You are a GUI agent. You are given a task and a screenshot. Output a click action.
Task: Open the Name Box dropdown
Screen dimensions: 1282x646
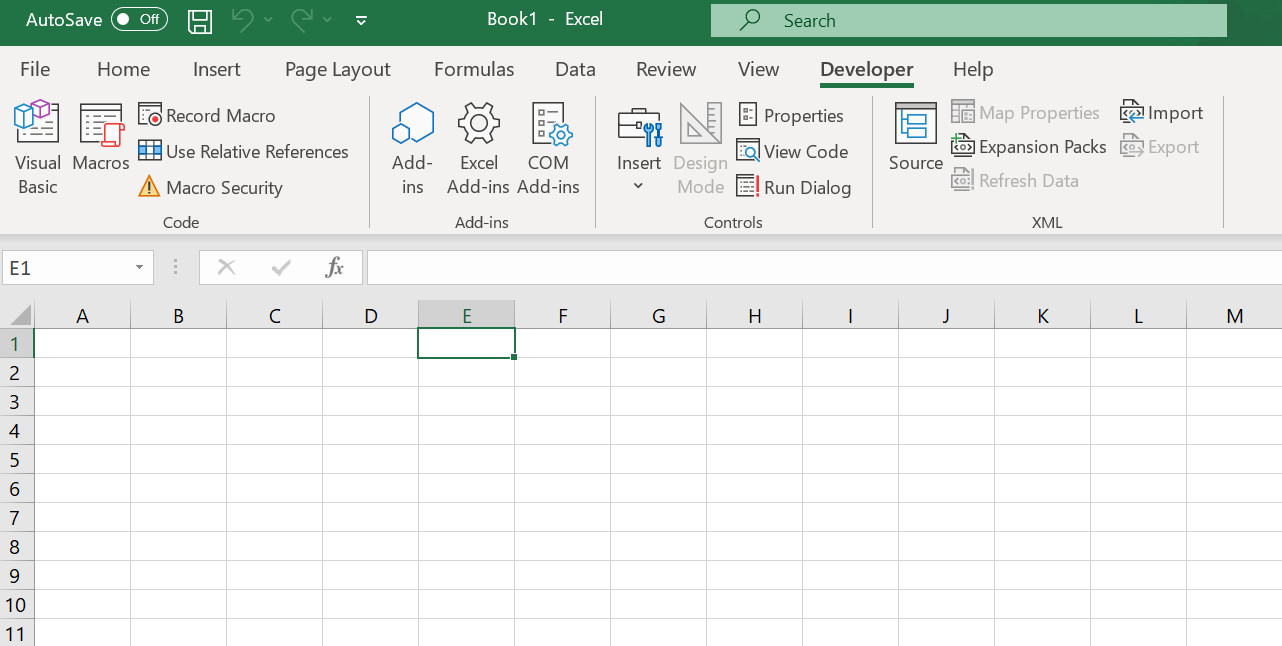tap(139, 267)
